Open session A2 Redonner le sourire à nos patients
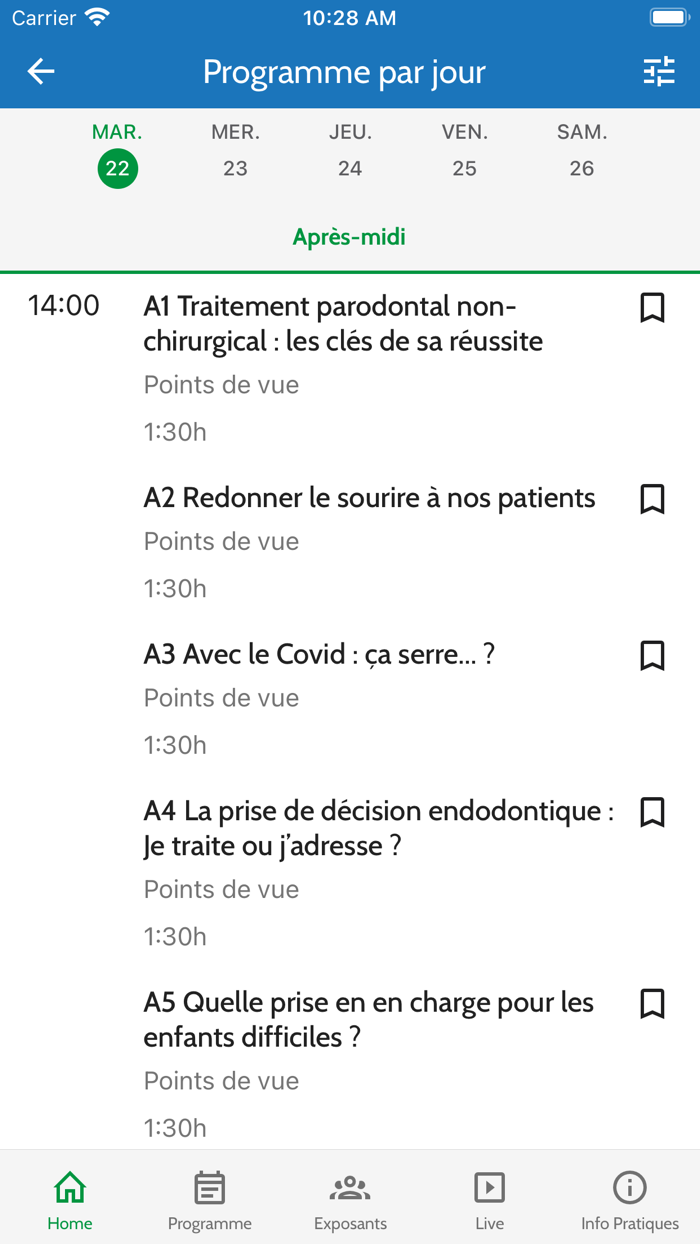Image resolution: width=700 pixels, height=1244 pixels. (369, 497)
